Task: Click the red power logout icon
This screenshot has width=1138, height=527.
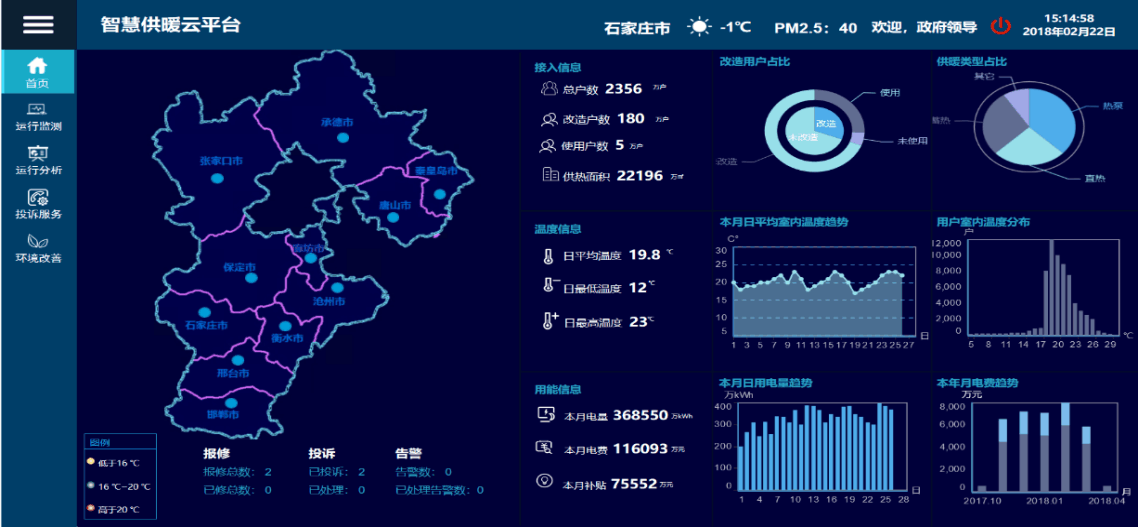Action: click(x=1000, y=26)
